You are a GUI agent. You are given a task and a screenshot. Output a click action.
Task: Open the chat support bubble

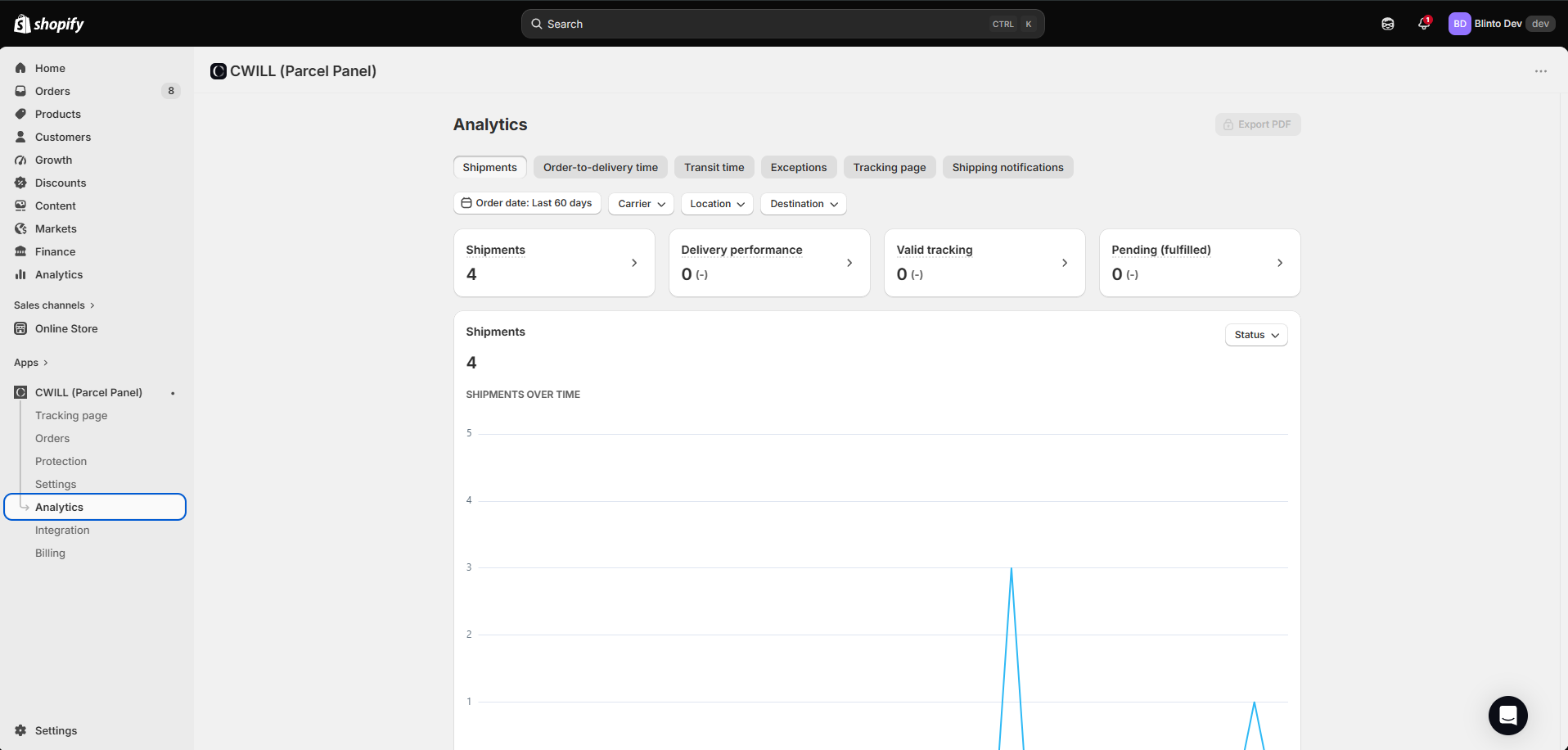pyautogui.click(x=1508, y=716)
